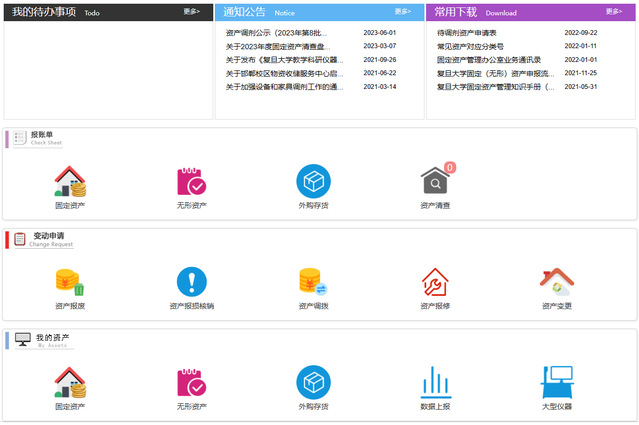
Task: Open the 资产变更 house icon
Action: [556, 283]
